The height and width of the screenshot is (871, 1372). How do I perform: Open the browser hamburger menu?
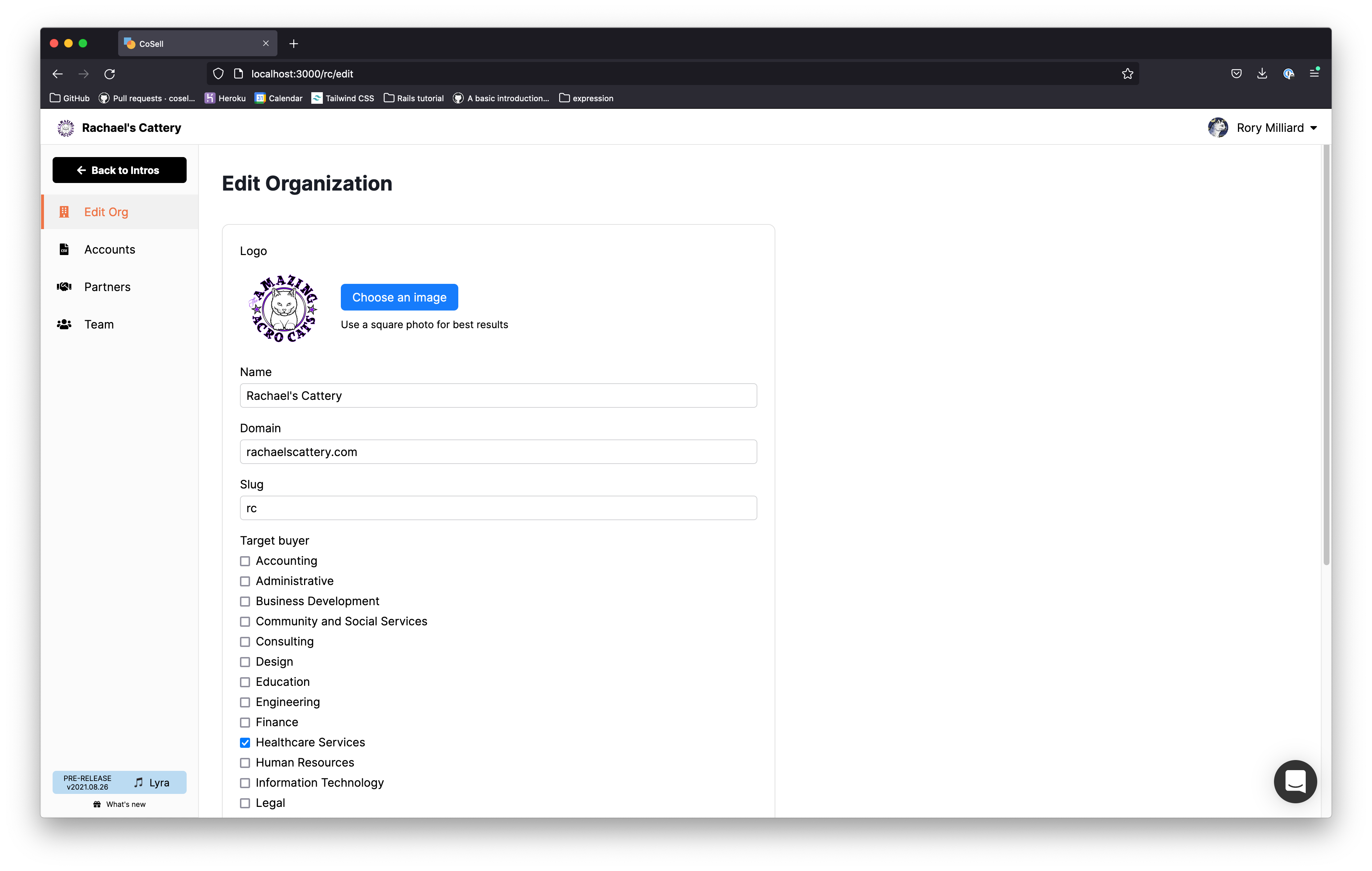pyautogui.click(x=1314, y=73)
